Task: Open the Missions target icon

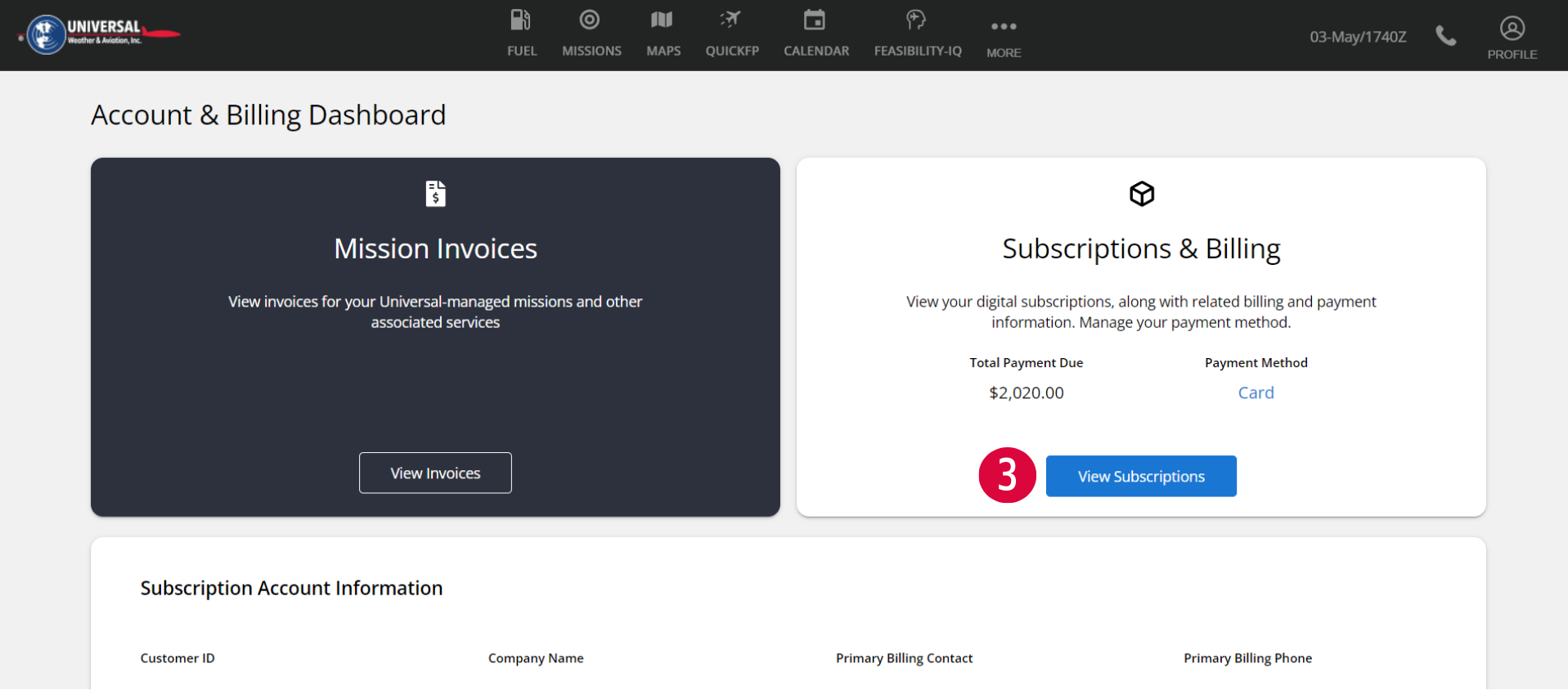Action: point(590,20)
